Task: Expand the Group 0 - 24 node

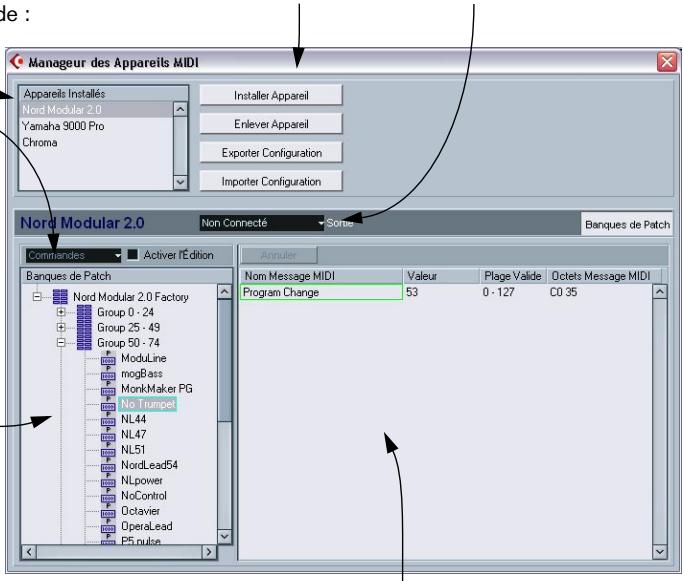Action: coord(61,312)
